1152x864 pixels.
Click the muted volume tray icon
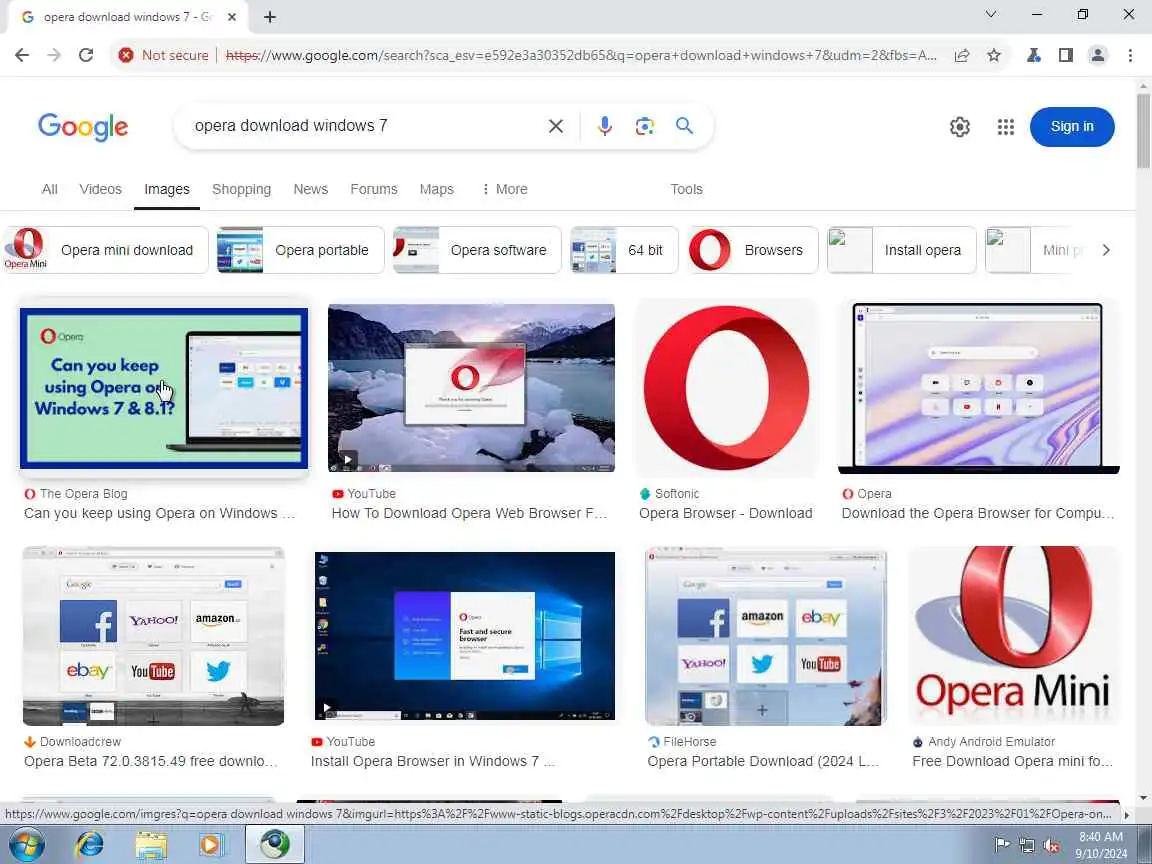(1051, 845)
